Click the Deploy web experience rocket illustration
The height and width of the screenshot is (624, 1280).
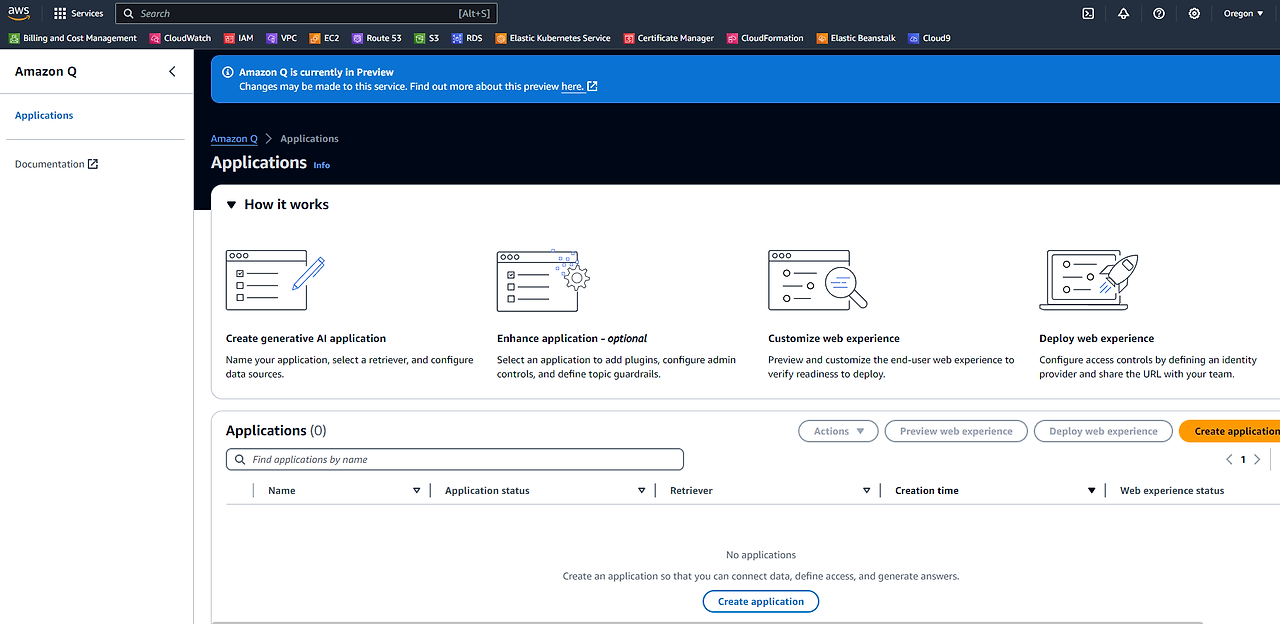[x=1089, y=280]
